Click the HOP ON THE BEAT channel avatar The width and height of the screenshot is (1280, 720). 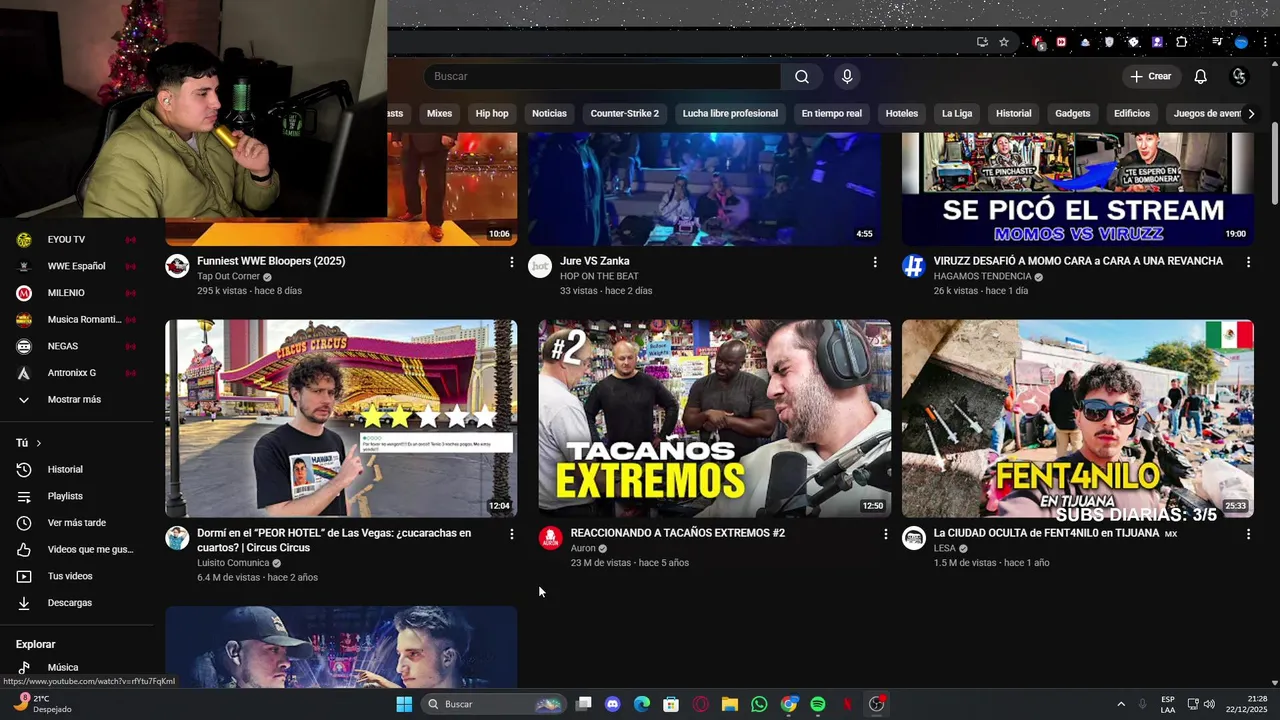[x=540, y=266]
